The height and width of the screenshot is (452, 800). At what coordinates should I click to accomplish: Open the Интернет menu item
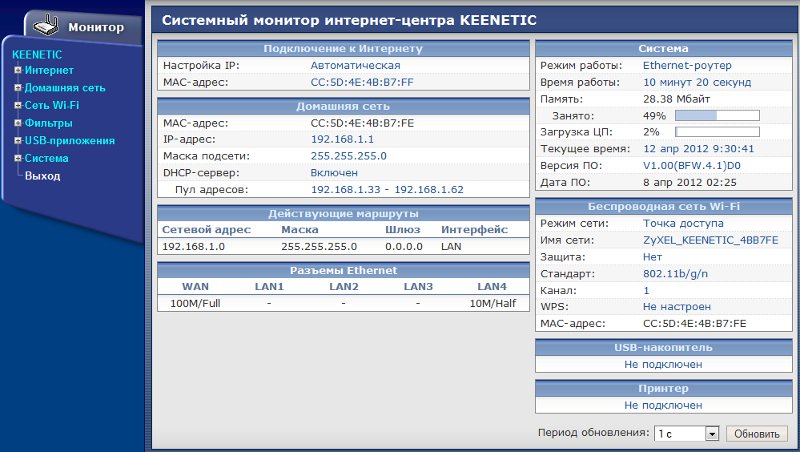tap(49, 70)
